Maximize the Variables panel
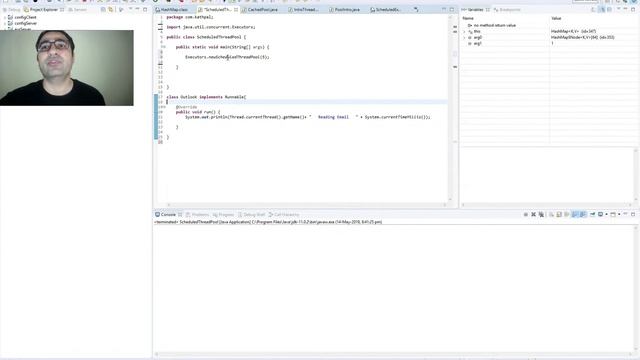This screenshot has width=640, height=360. [x=633, y=9]
